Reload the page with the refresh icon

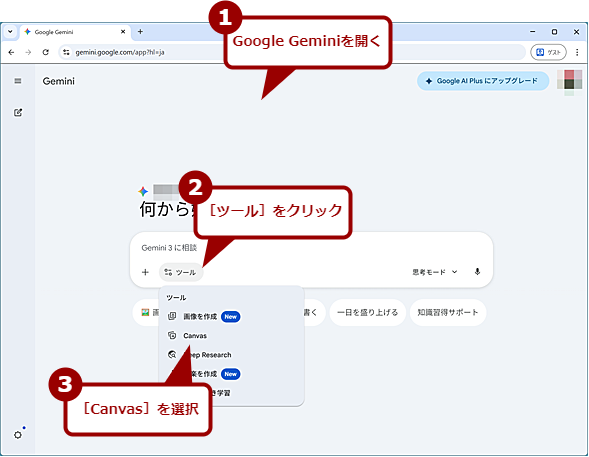[x=45, y=52]
